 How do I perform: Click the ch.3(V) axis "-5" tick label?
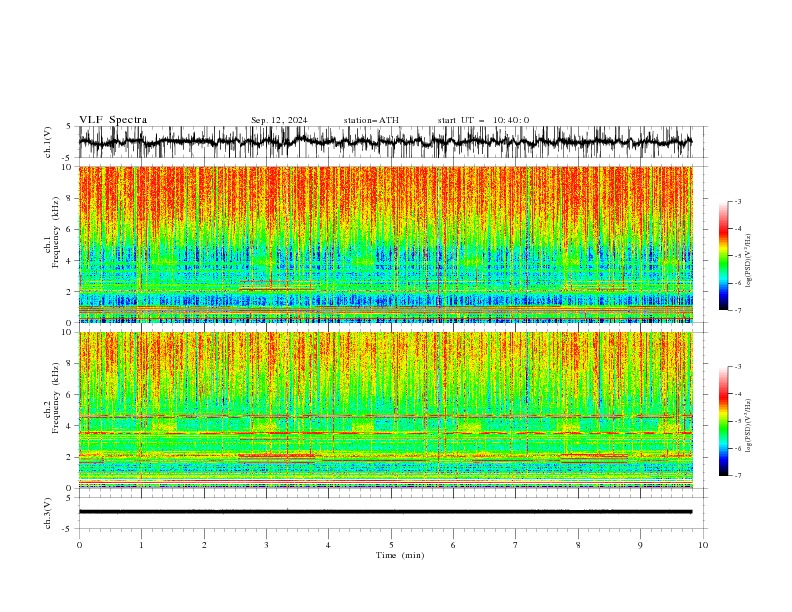[x=68, y=529]
